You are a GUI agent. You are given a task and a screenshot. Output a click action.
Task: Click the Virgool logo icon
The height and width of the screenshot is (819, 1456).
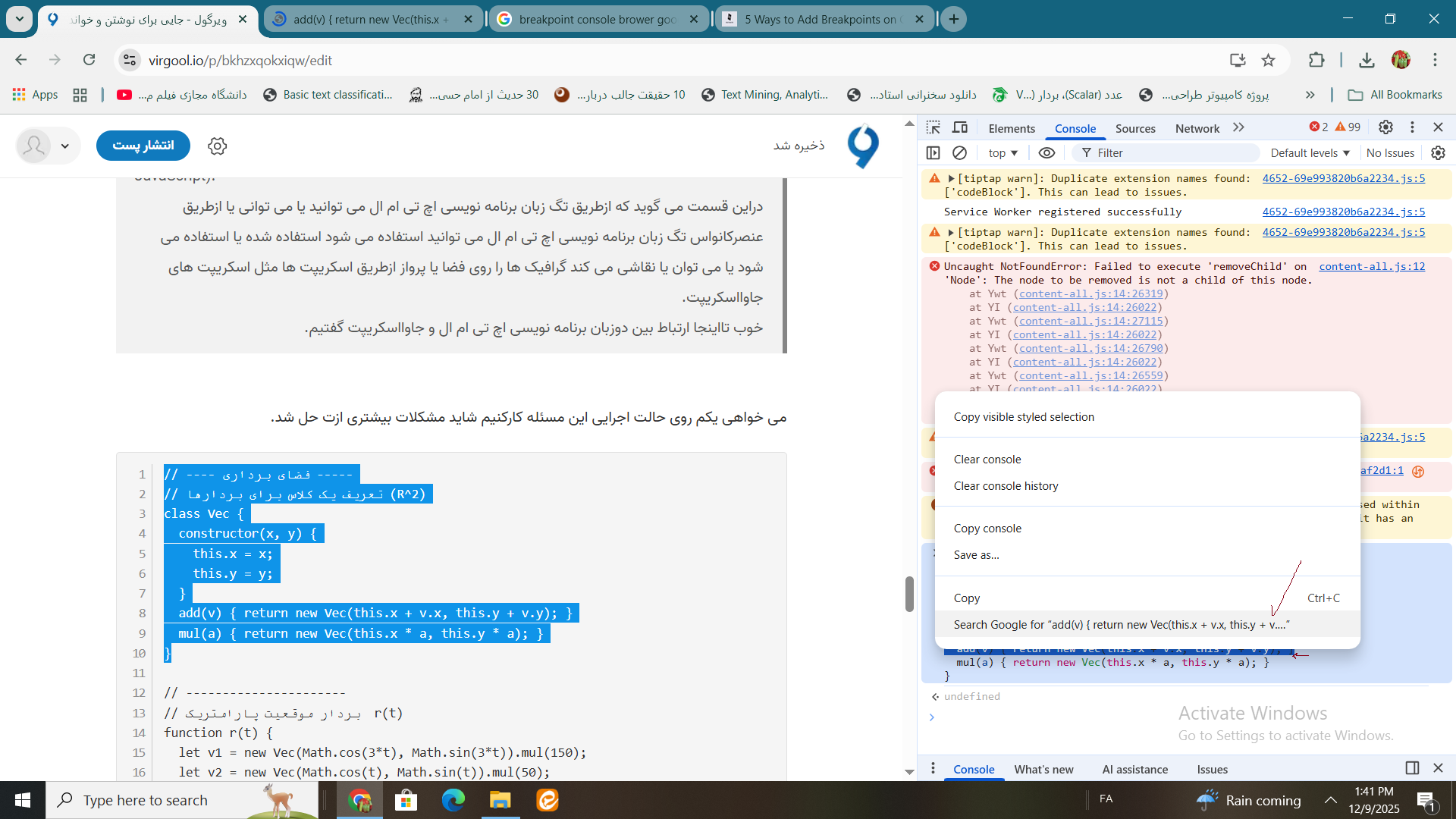[863, 146]
